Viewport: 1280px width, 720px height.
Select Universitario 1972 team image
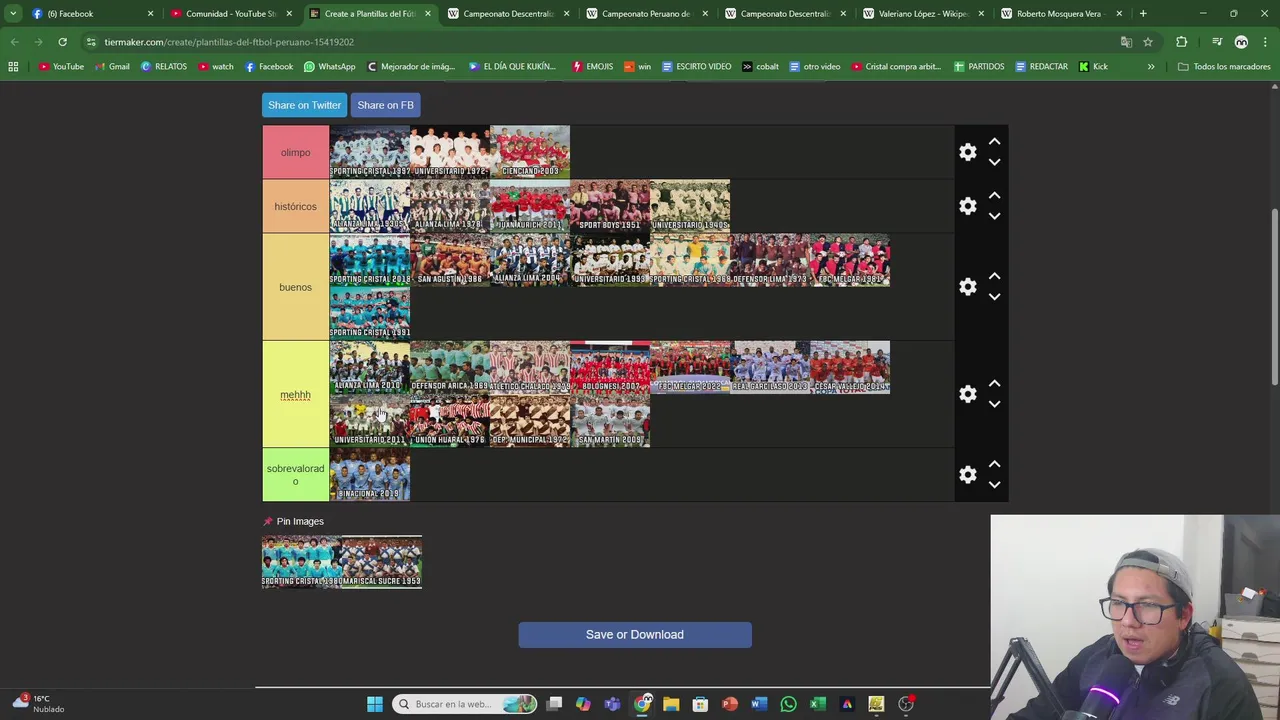(x=450, y=152)
